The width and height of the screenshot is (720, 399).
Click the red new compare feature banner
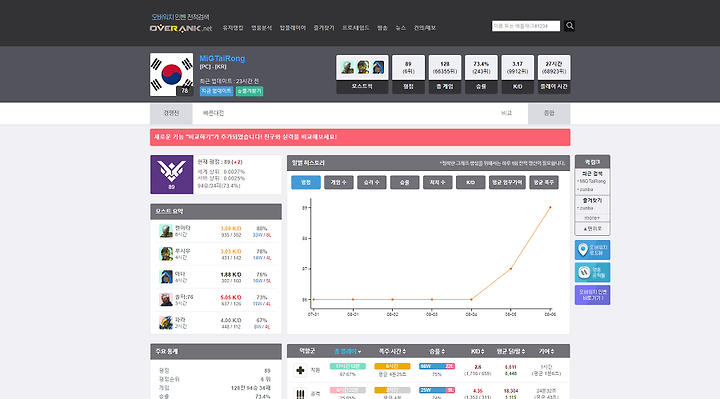point(360,137)
